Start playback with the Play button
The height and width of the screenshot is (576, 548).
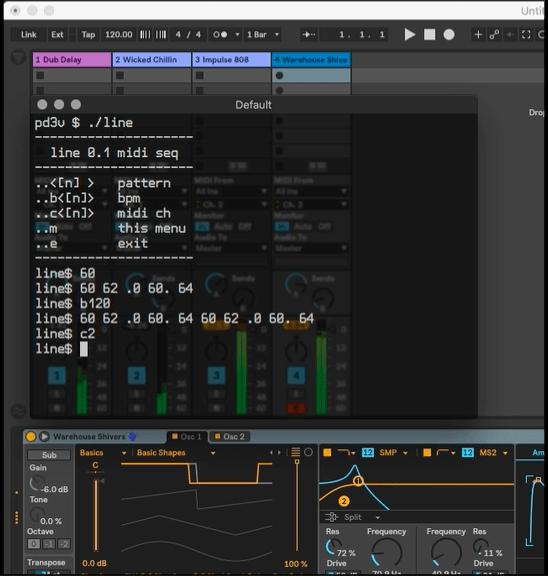click(410, 35)
